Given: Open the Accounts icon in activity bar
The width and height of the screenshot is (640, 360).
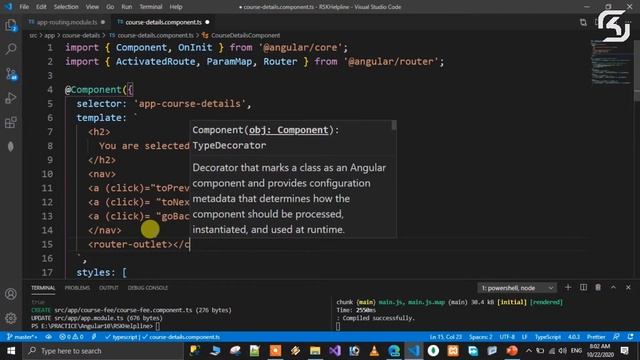Looking at the screenshot, I should (x=11, y=294).
